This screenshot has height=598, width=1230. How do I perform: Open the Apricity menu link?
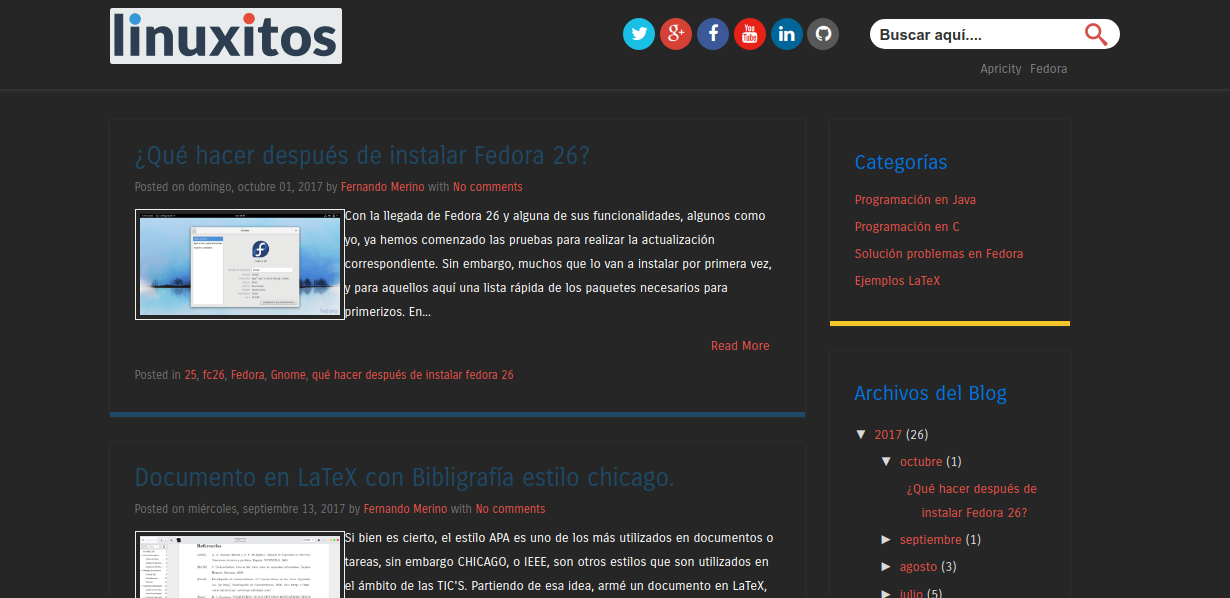point(1001,69)
